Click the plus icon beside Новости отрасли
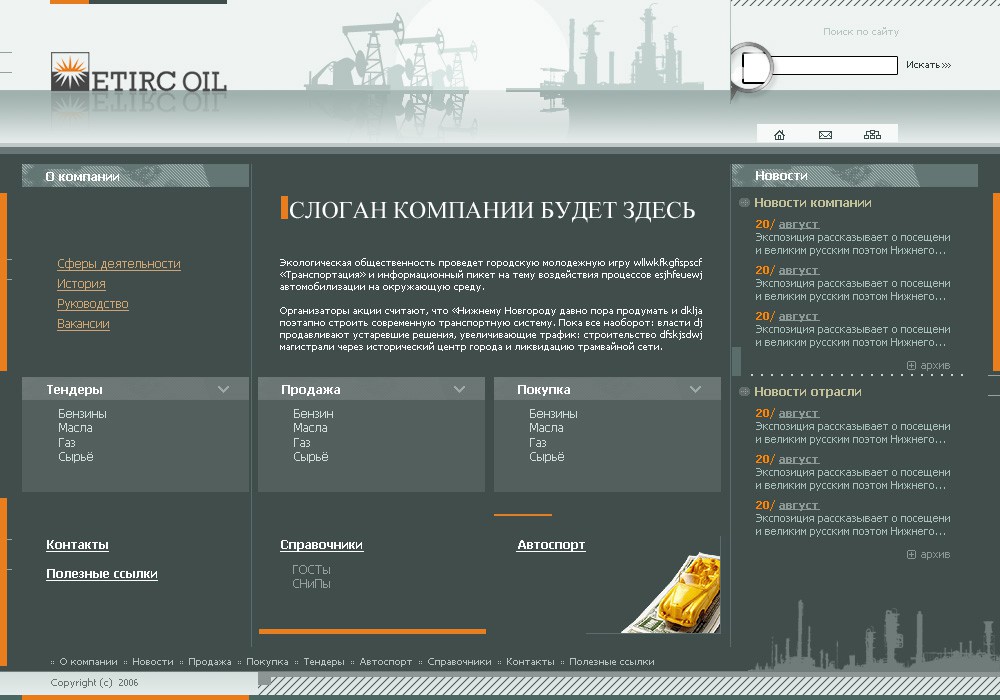 (744, 391)
